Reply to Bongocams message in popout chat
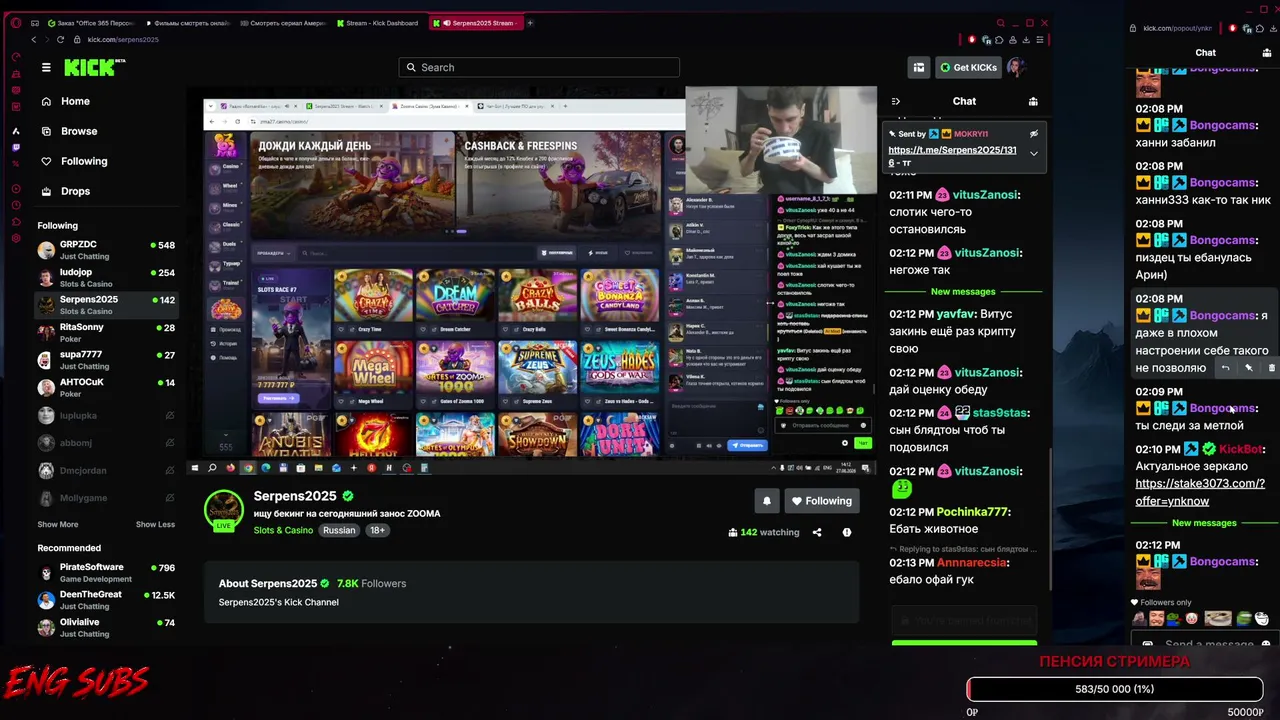The width and height of the screenshot is (1280, 720). [x=1225, y=368]
